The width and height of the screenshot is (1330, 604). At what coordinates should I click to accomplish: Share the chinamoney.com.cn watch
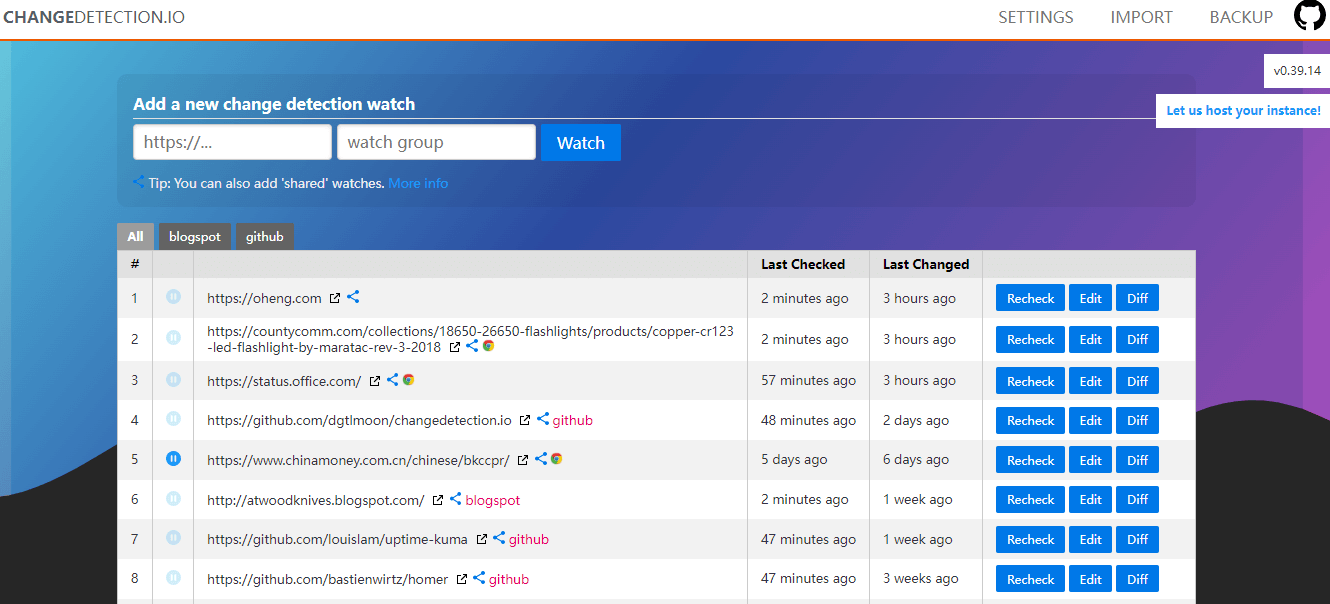point(541,459)
